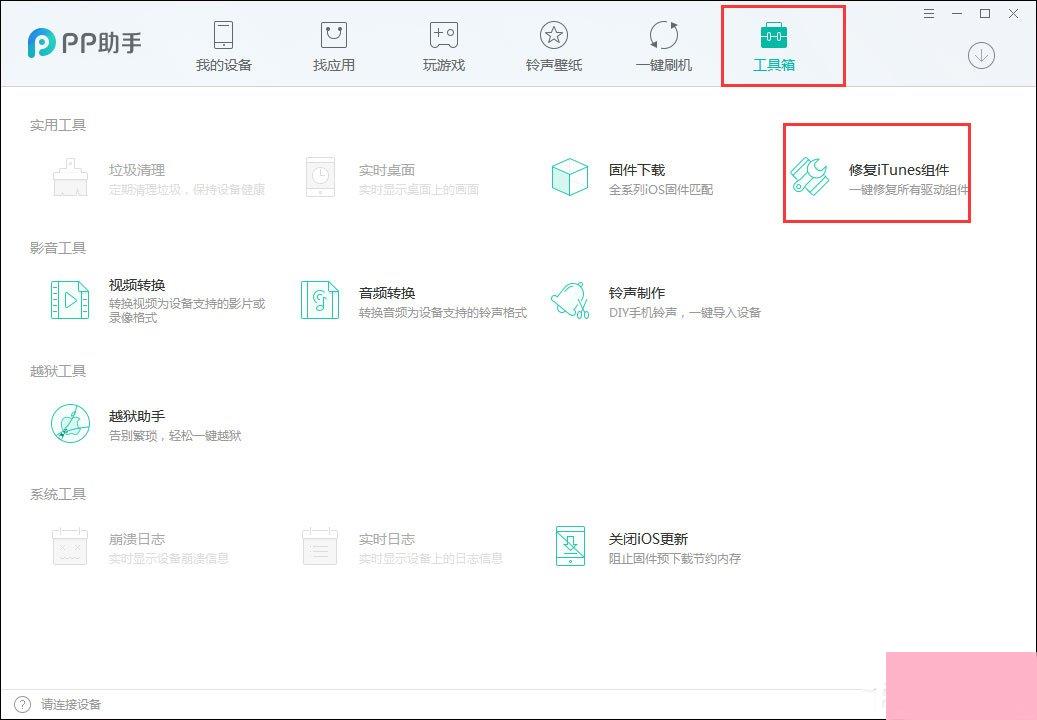
Task: Open 我的设备 phone icon
Action: pyautogui.click(x=224, y=35)
